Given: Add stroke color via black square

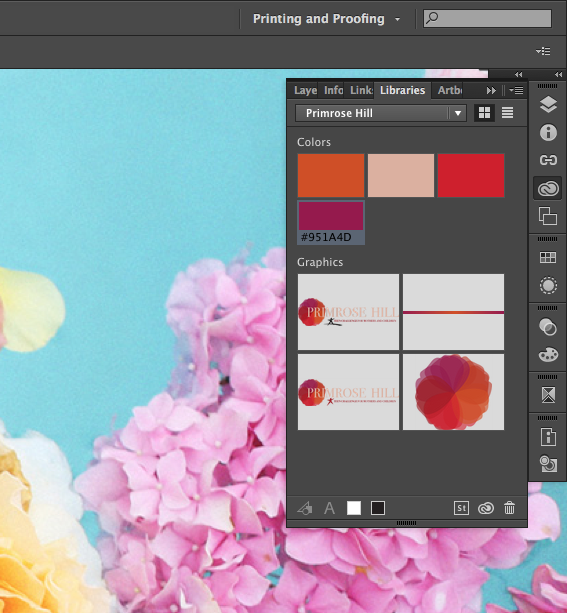Looking at the screenshot, I should [378, 508].
